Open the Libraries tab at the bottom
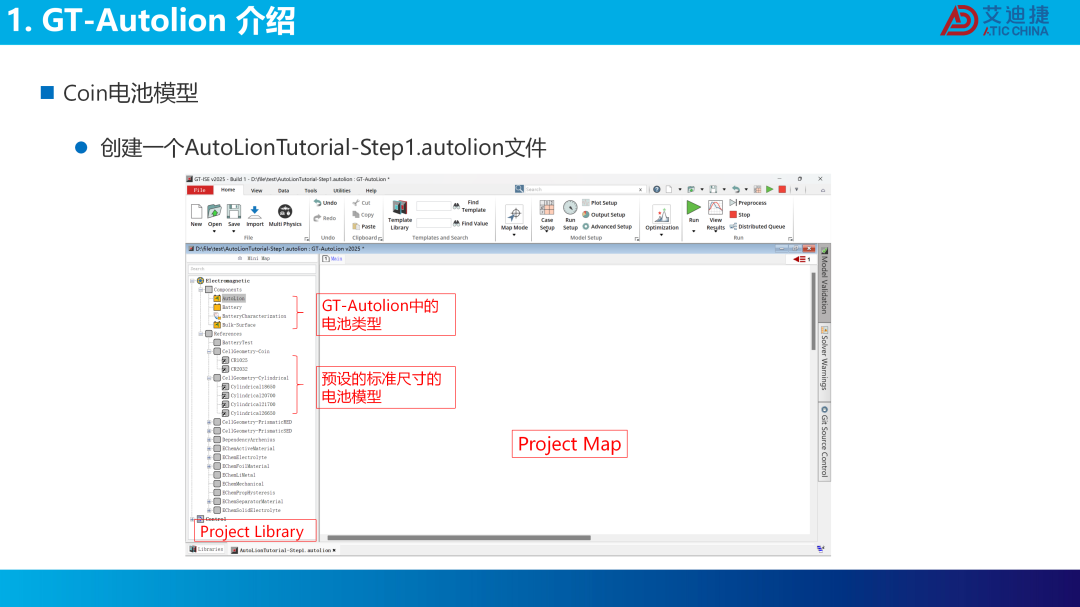 (x=207, y=550)
